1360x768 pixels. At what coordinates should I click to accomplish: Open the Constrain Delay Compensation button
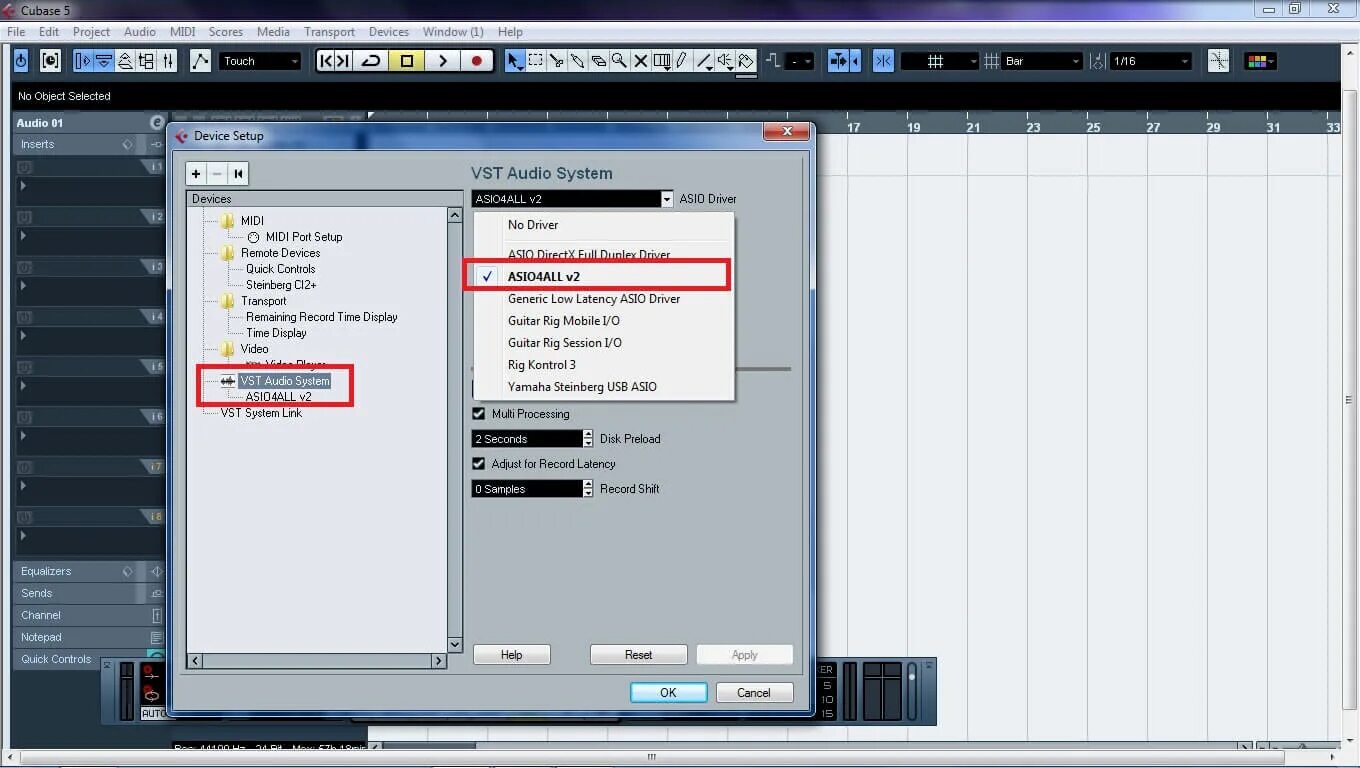[x=50, y=61]
